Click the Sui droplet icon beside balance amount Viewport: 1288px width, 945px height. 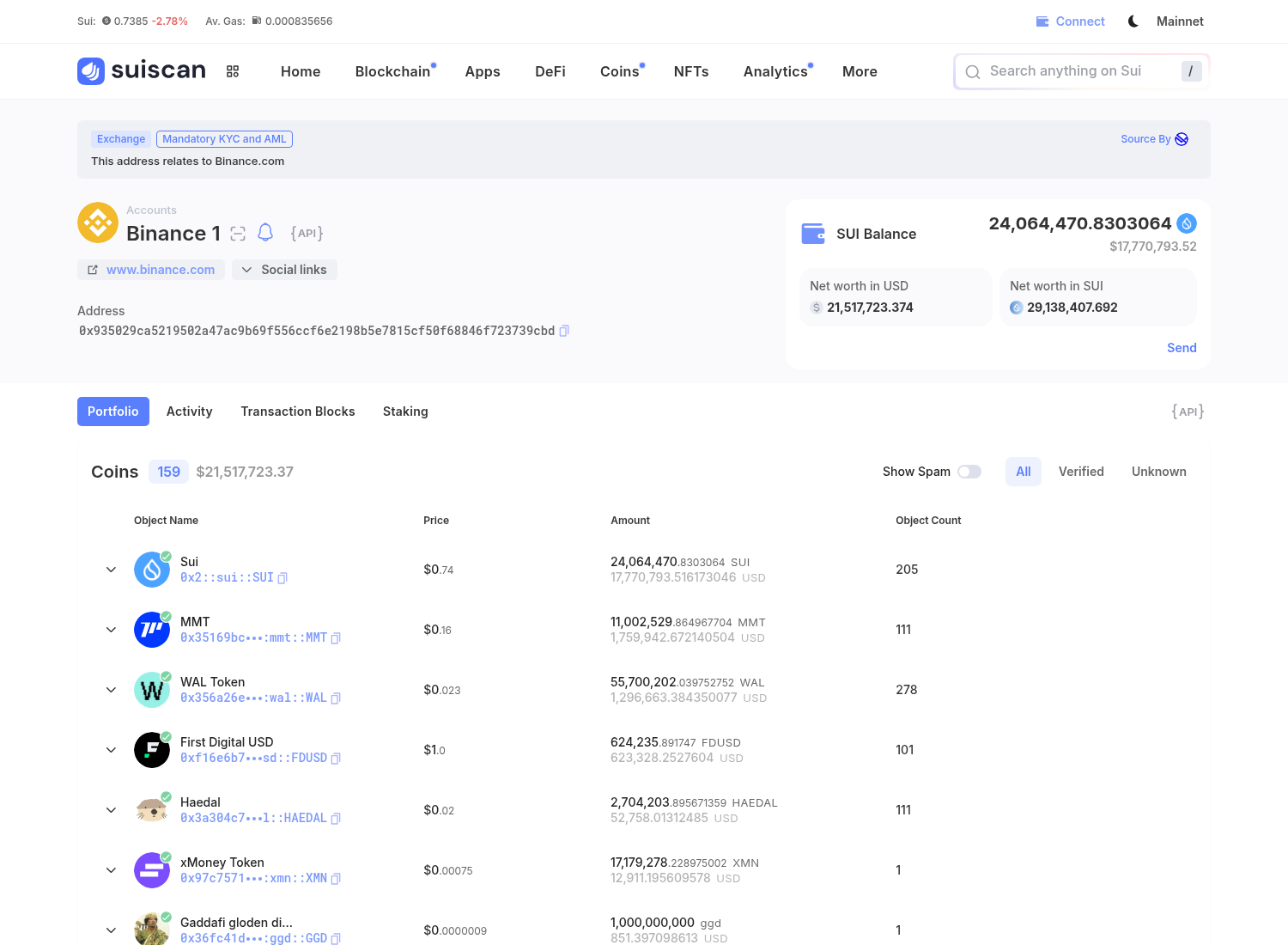click(1187, 223)
